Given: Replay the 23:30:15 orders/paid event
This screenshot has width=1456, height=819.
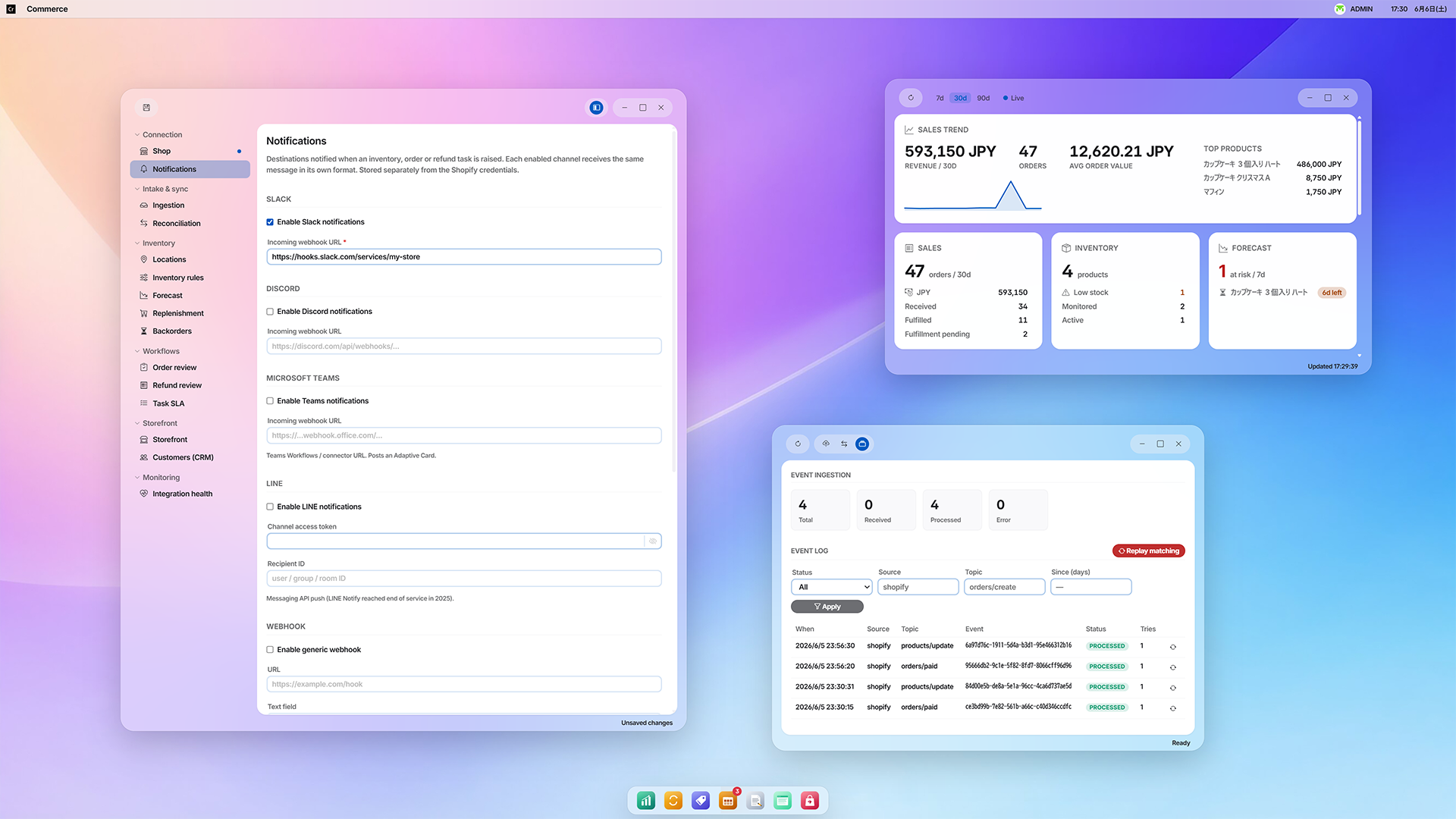Looking at the screenshot, I should [1173, 708].
